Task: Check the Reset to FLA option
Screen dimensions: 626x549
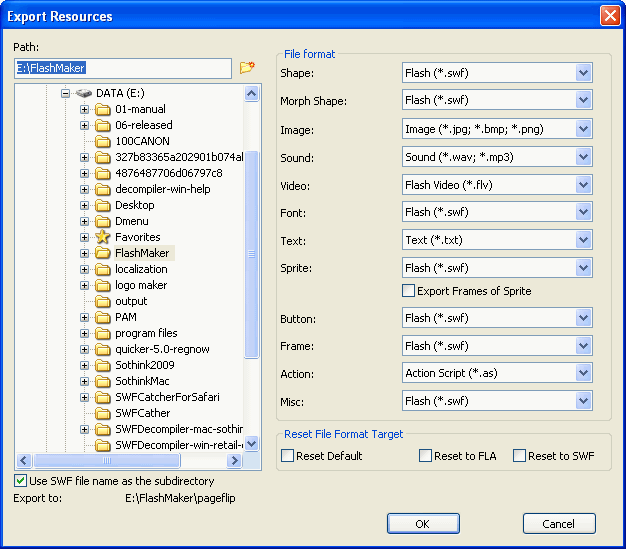Action: pyautogui.click(x=425, y=456)
